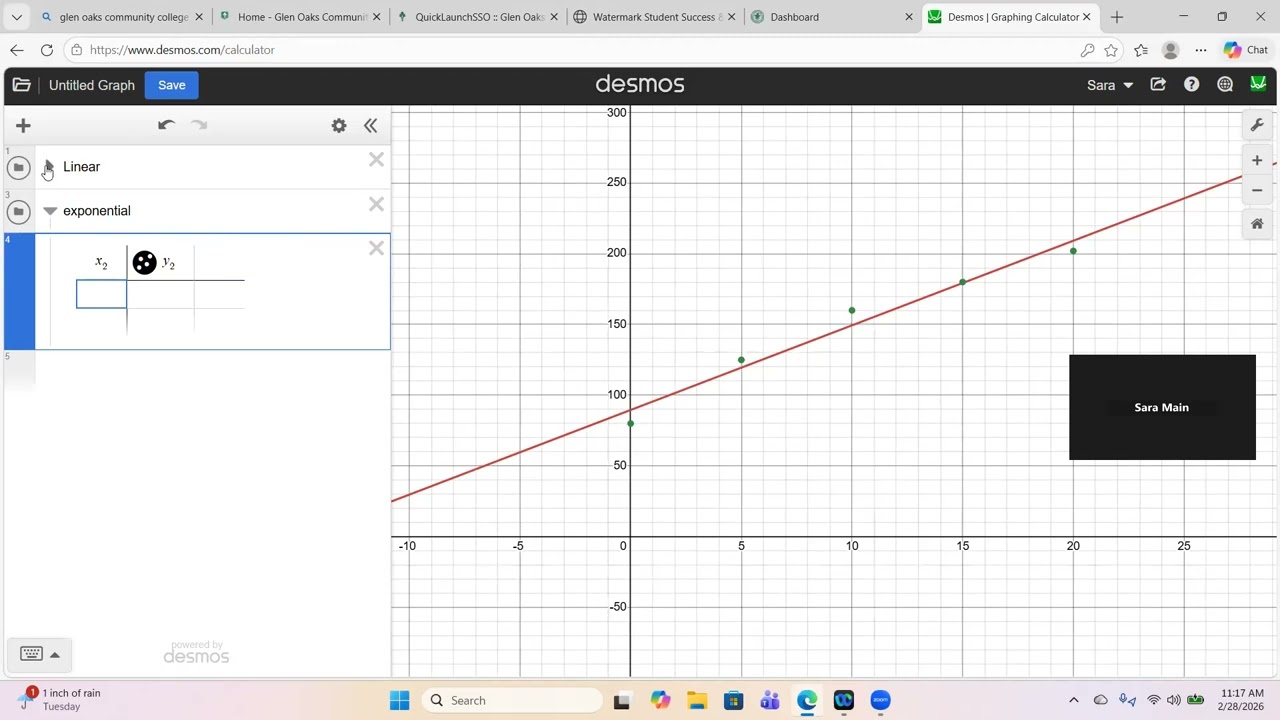Screen dimensions: 1280x720
Task: Open browser favorites icon
Action: pos(1141,50)
